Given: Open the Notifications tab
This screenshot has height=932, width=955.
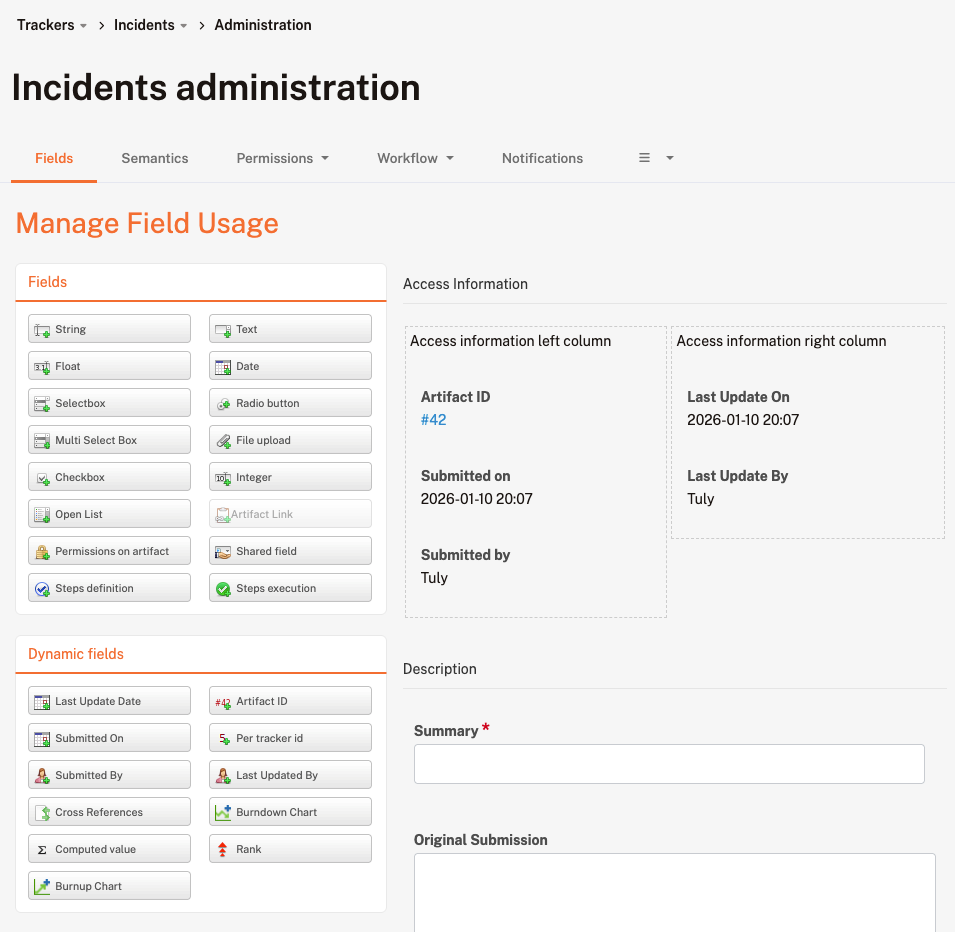Looking at the screenshot, I should 542,158.
